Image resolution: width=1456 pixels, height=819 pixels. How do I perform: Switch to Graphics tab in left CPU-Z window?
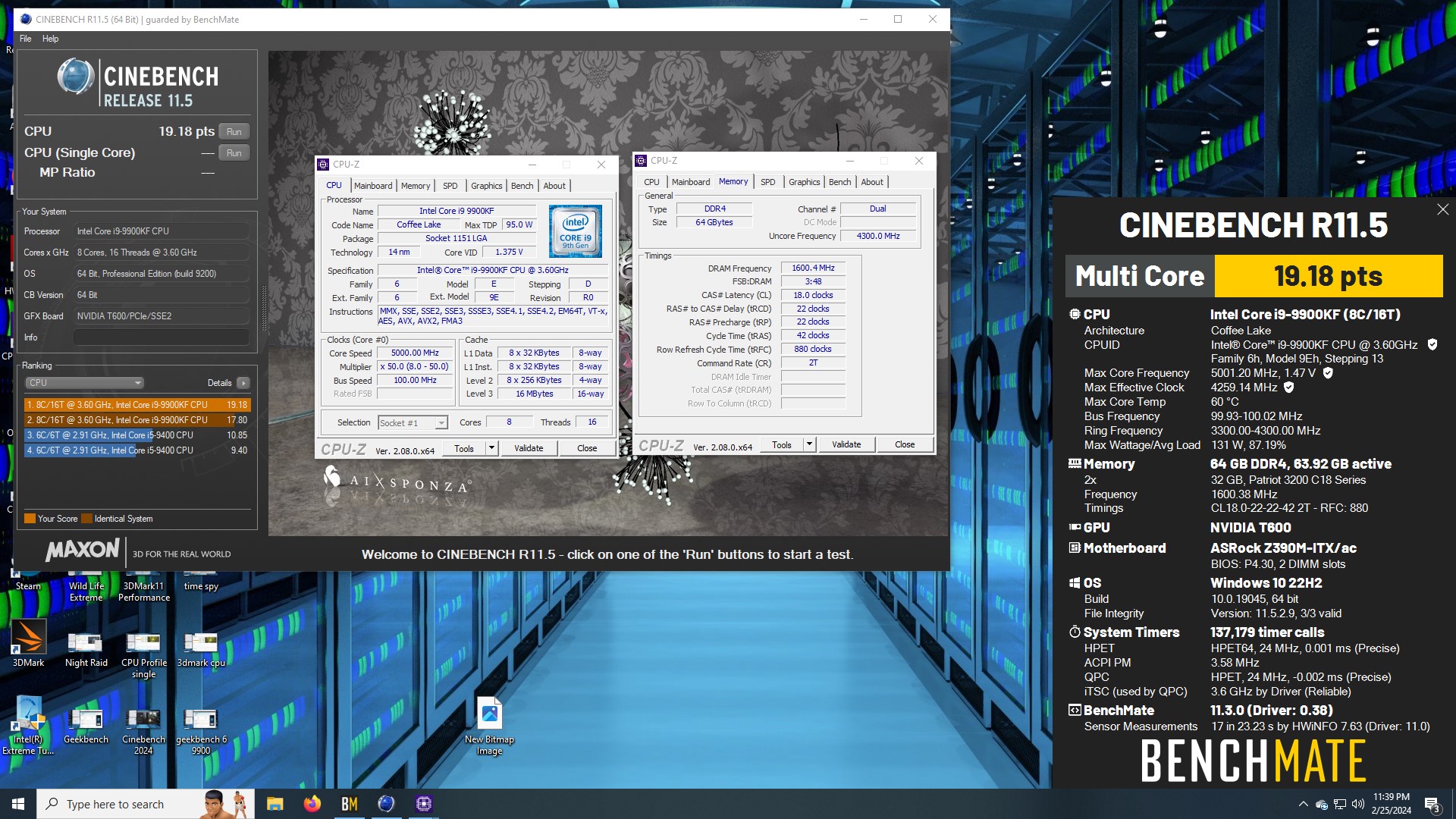(x=487, y=186)
